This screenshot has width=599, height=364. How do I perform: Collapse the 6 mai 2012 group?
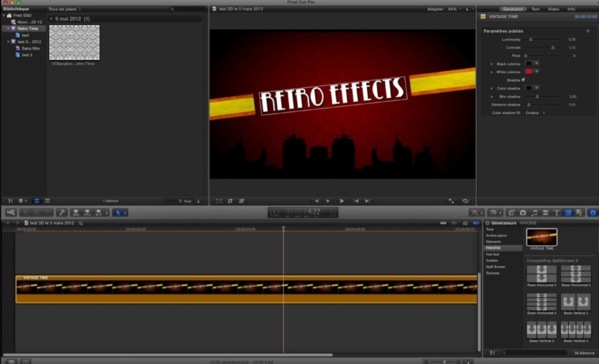click(51, 19)
